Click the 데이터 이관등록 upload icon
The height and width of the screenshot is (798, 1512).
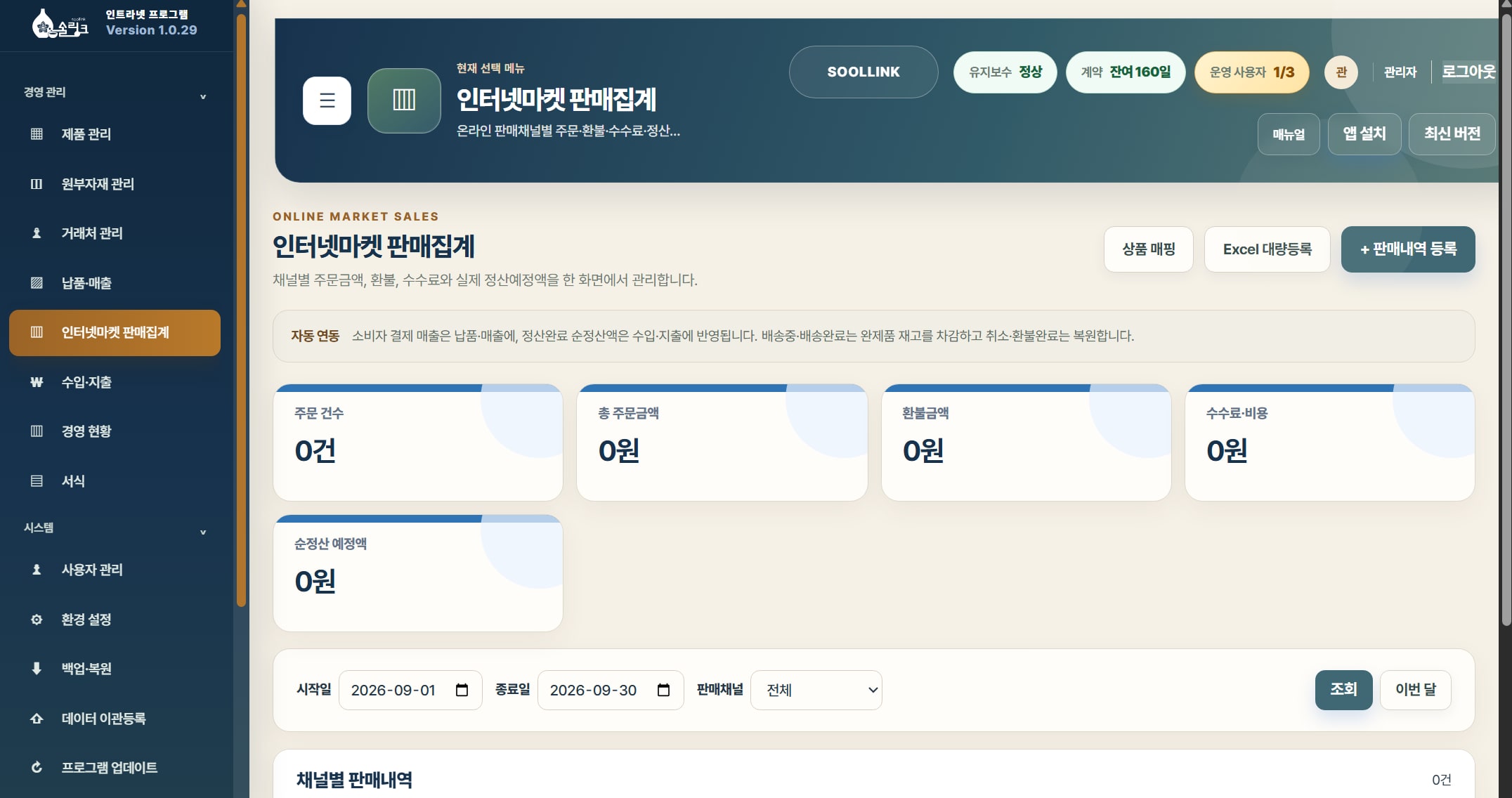(37, 719)
